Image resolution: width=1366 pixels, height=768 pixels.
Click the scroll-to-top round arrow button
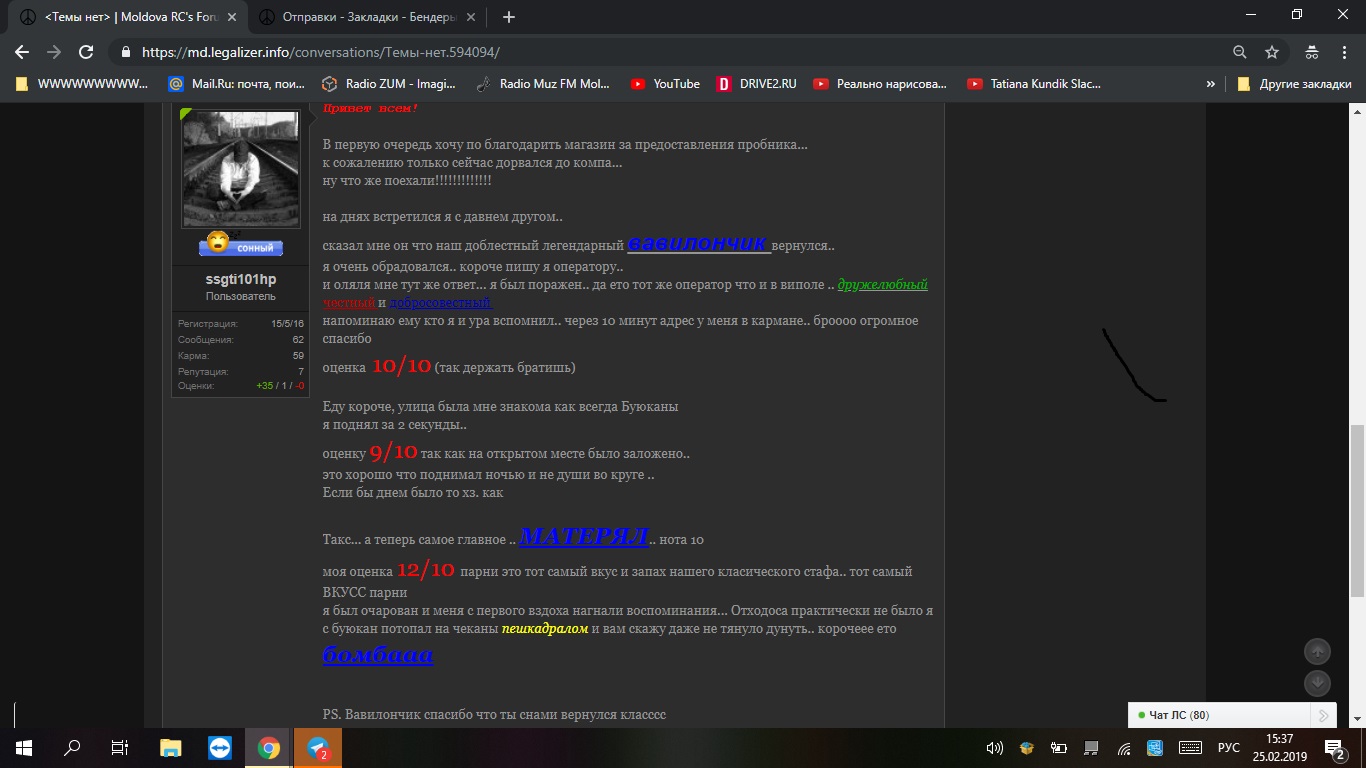[x=1317, y=651]
